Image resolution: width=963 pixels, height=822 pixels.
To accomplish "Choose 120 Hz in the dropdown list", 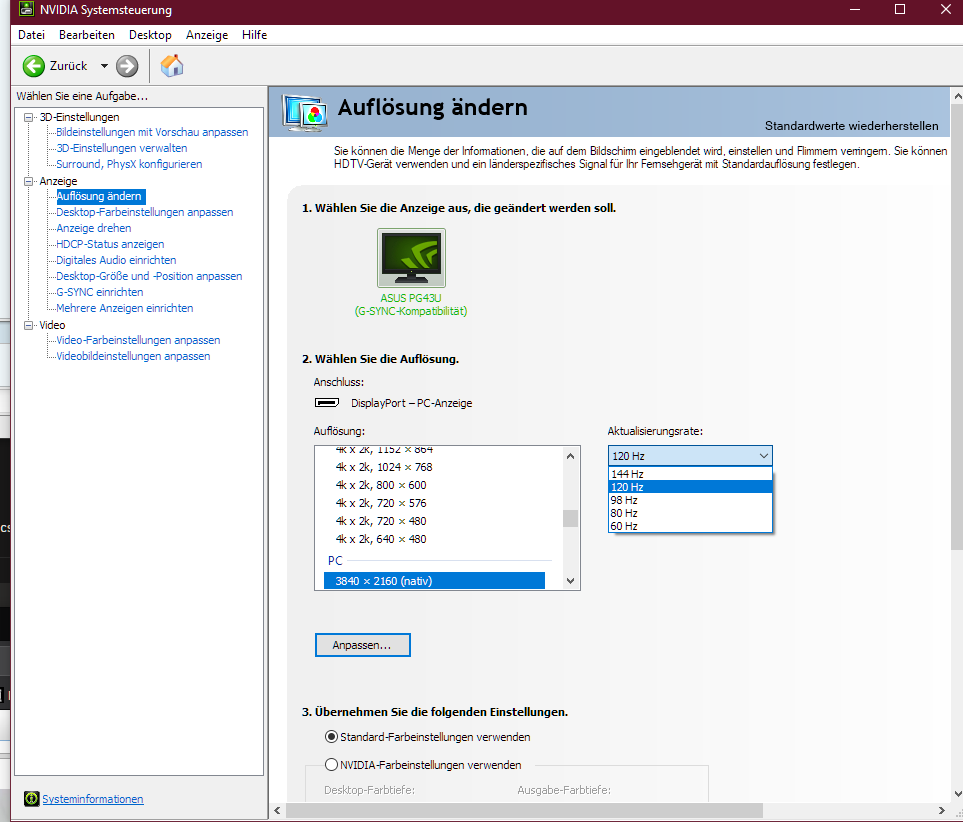I will coord(690,487).
